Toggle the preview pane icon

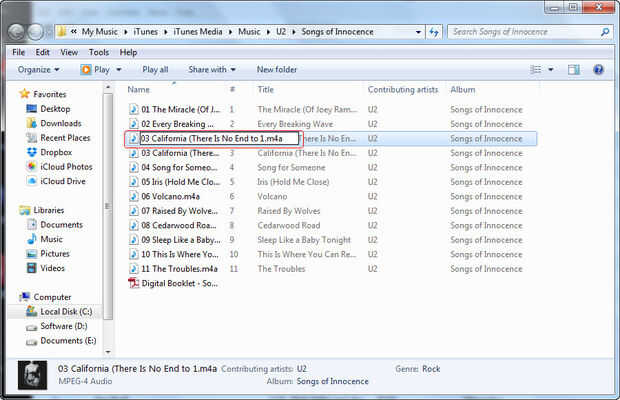coord(574,70)
